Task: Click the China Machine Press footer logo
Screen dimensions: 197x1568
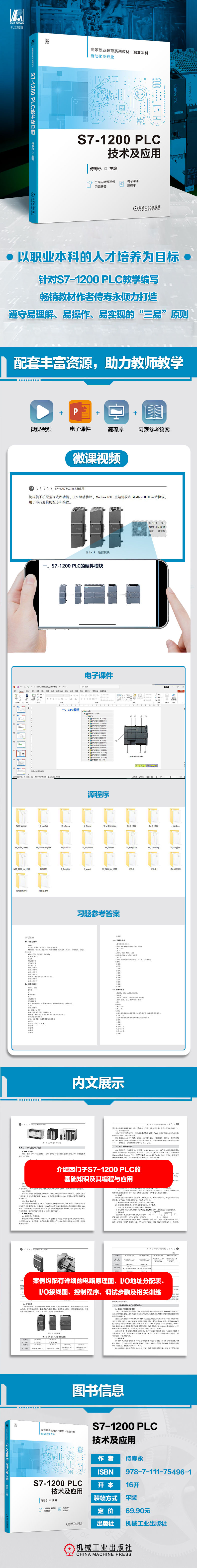Action: pyautogui.click(x=98, y=1549)
